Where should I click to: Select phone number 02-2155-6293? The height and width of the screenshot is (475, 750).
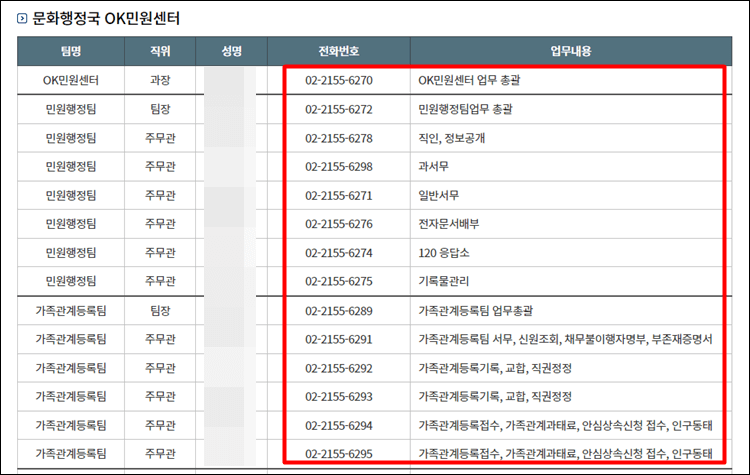339,397
